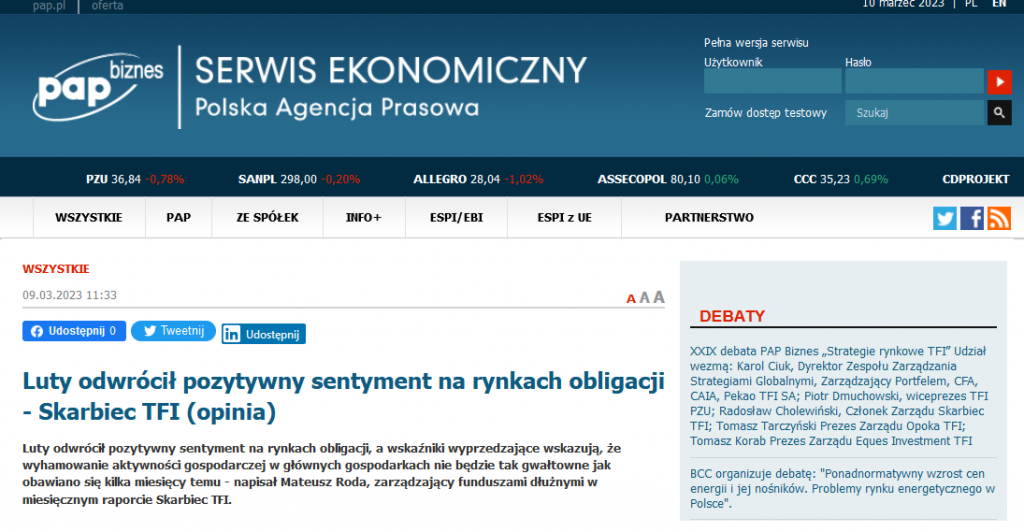Focus the Hasło password field

pyautogui.click(x=914, y=82)
